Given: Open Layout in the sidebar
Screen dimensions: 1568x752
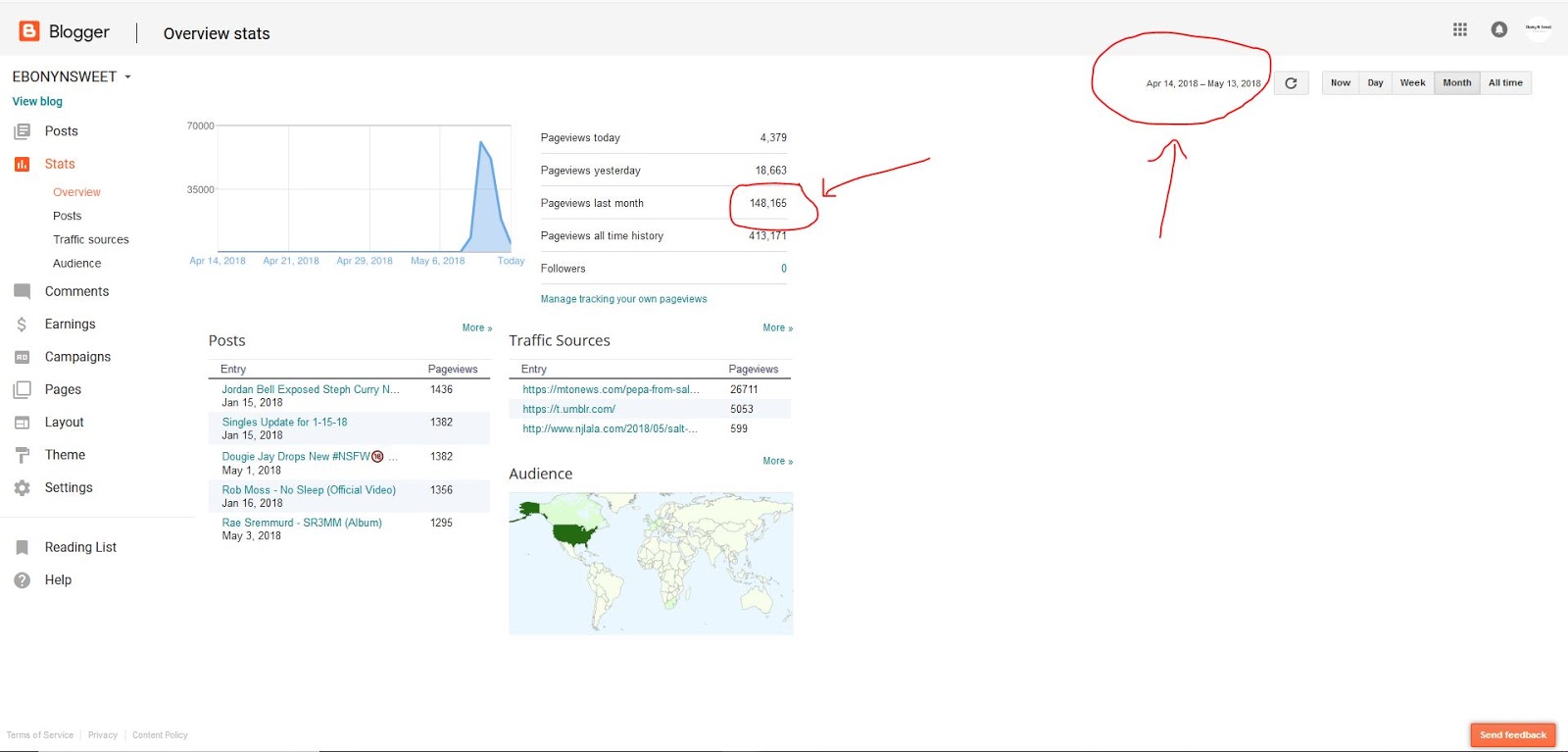Looking at the screenshot, I should pos(64,423).
